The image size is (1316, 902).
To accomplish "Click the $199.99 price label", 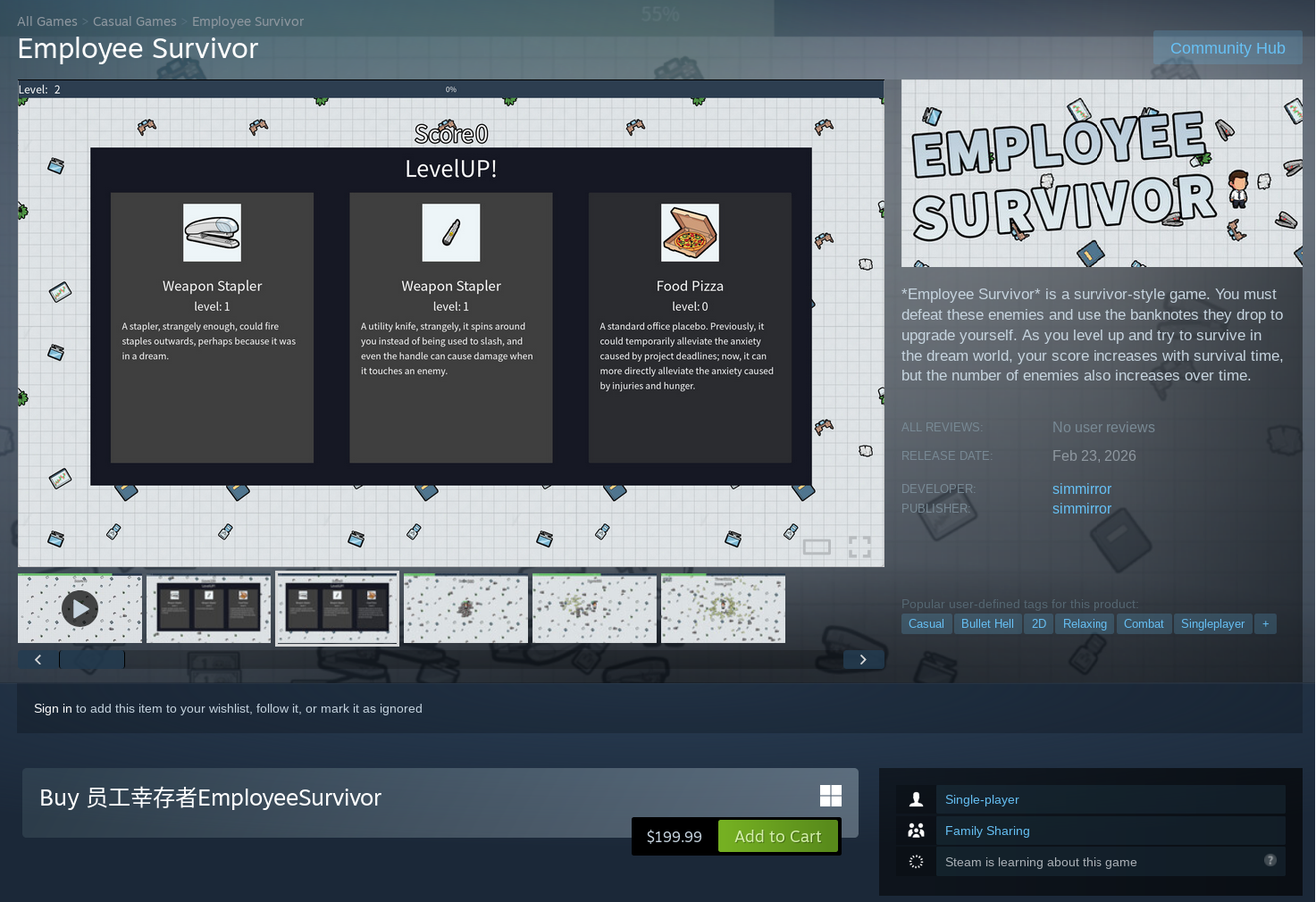I will pyautogui.click(x=675, y=837).
